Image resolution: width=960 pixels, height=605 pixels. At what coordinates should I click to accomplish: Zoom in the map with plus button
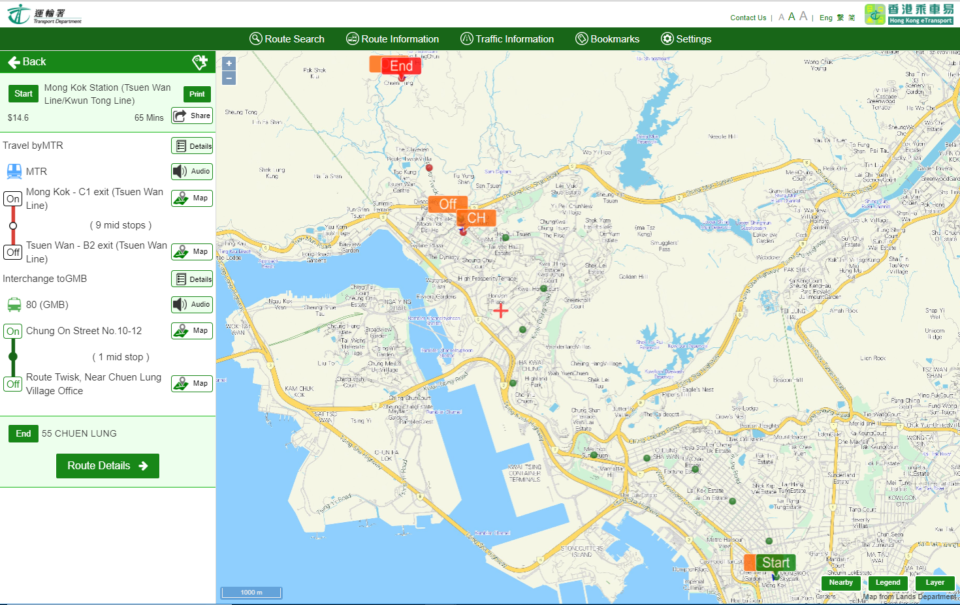tap(229, 63)
